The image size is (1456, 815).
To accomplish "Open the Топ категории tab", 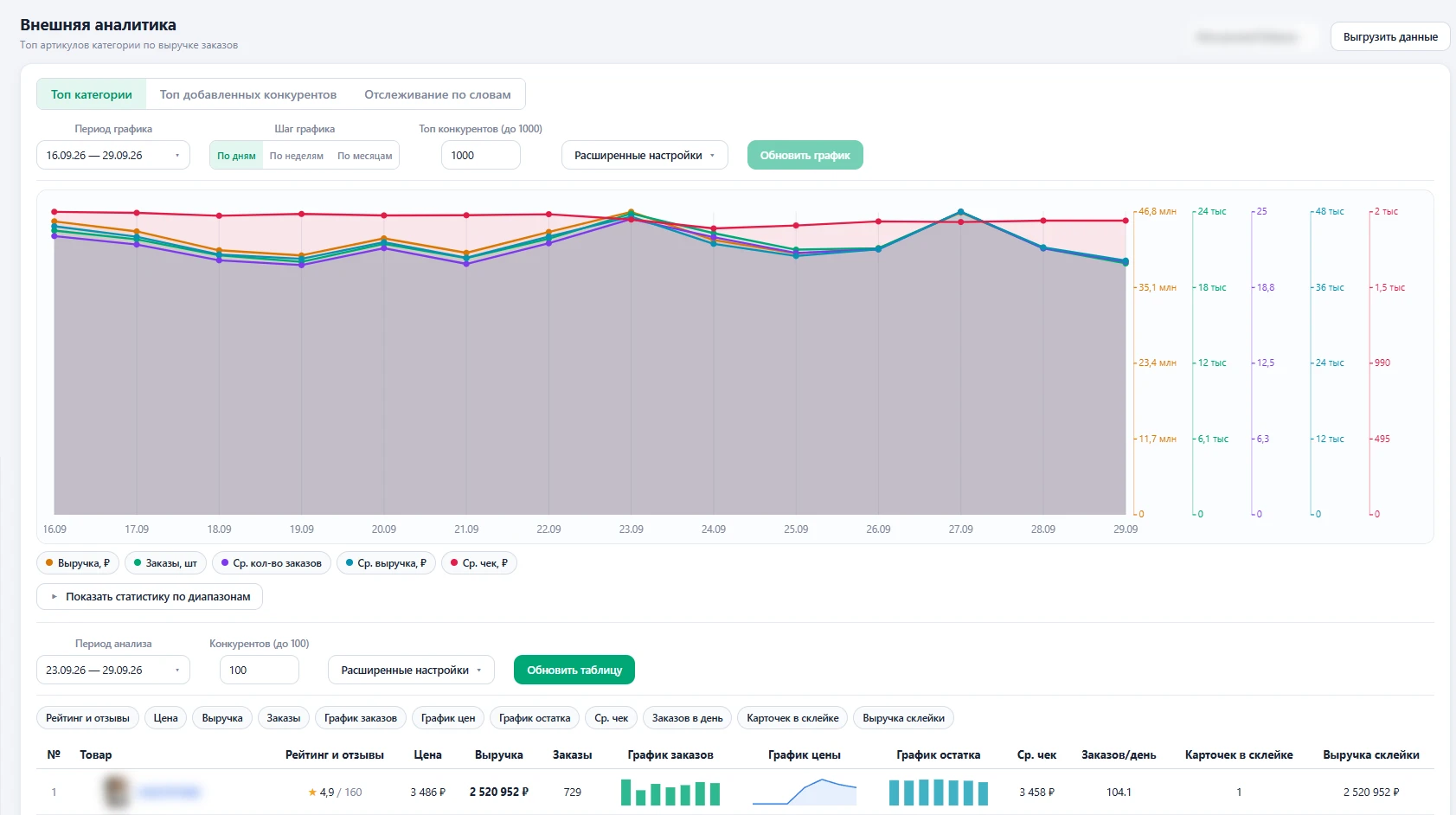I will click(x=92, y=94).
